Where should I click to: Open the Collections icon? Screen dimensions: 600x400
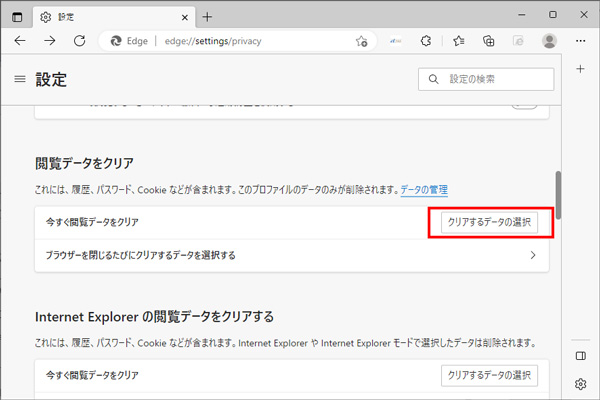(489, 41)
